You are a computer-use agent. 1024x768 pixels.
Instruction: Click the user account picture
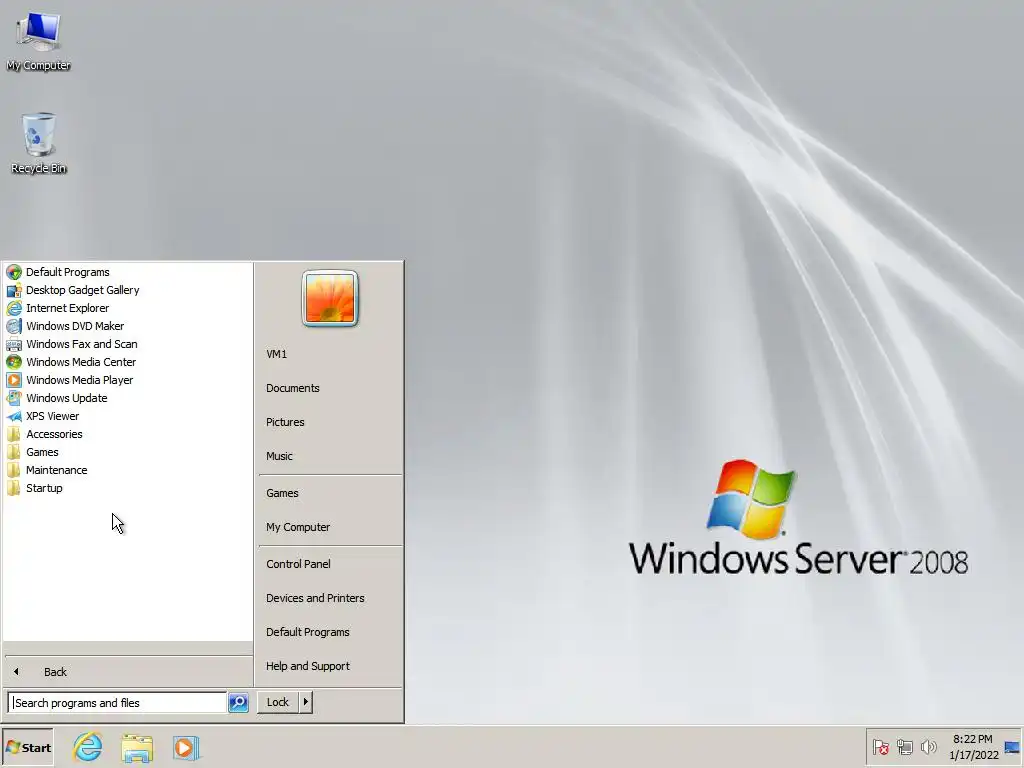(x=330, y=298)
